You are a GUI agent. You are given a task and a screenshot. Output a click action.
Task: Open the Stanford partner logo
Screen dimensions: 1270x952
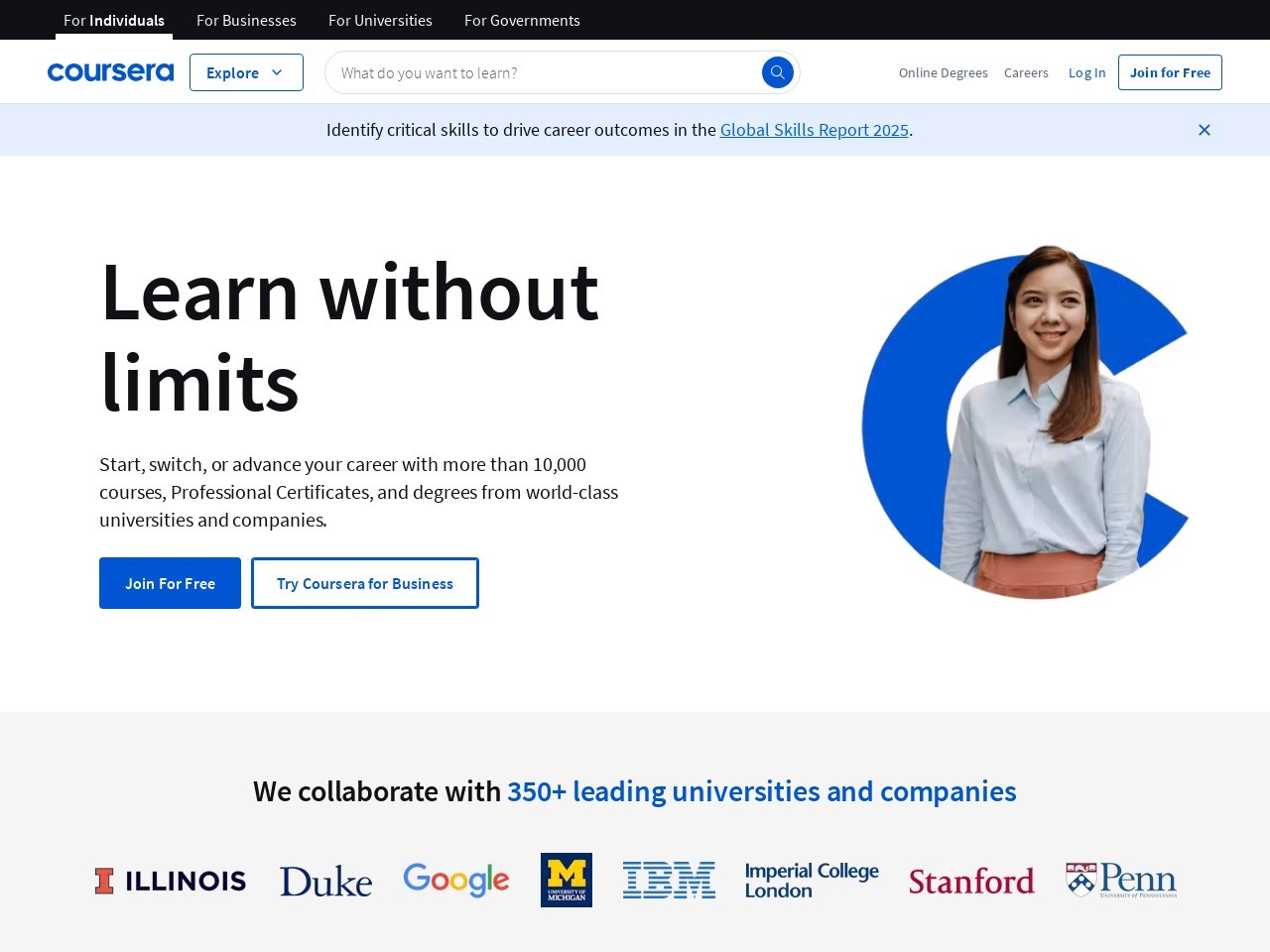971,881
